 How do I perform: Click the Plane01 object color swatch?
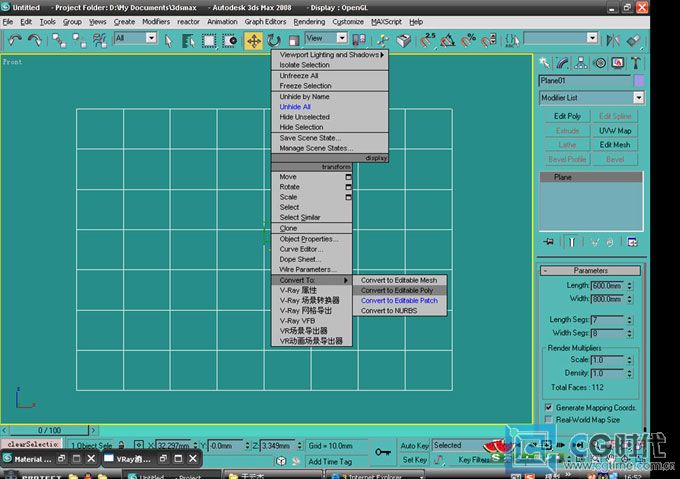(639, 81)
